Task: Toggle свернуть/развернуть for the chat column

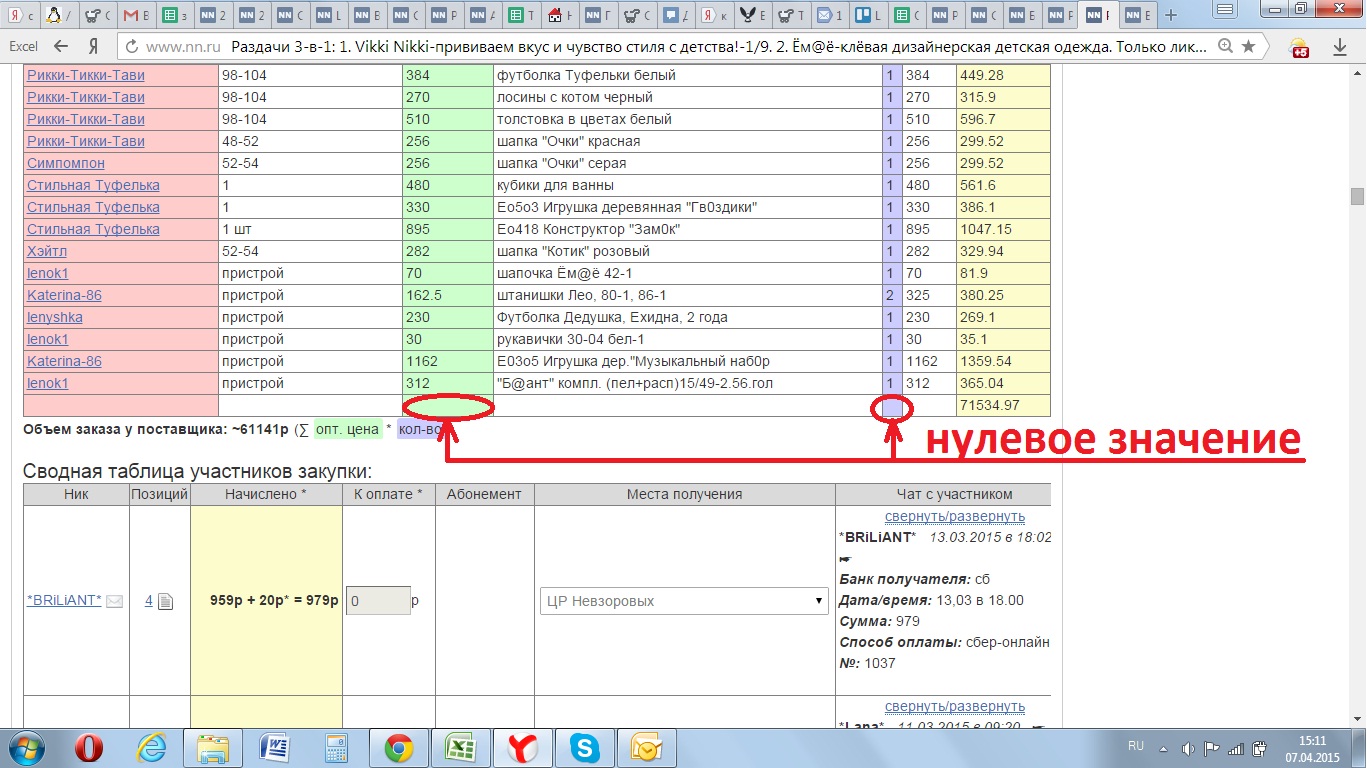Action: tap(954, 516)
